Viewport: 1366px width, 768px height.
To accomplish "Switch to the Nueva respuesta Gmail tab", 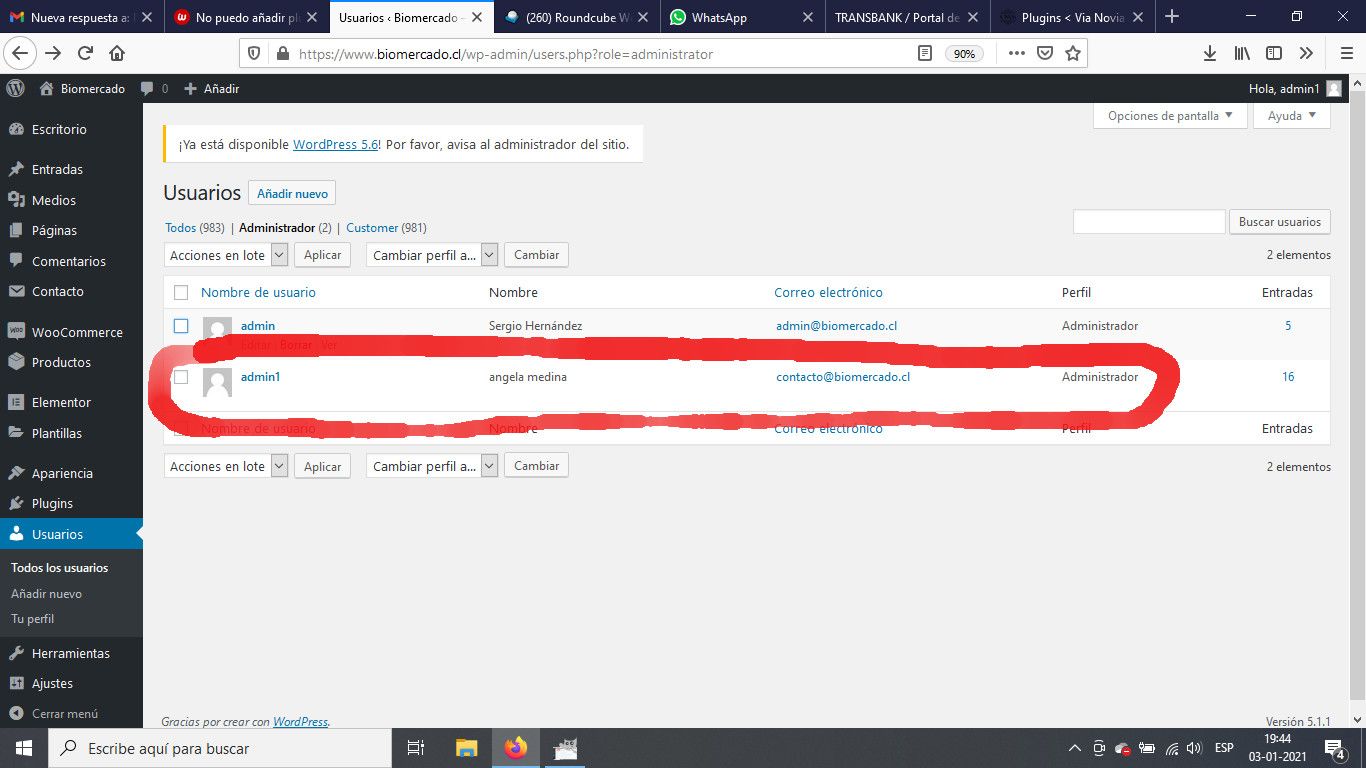I will pyautogui.click(x=80, y=17).
